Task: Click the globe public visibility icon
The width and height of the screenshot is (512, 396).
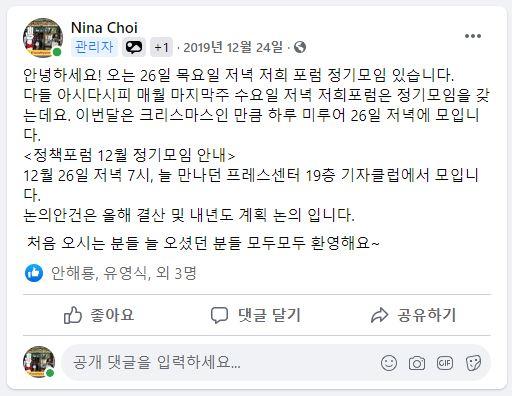Action: (x=300, y=47)
